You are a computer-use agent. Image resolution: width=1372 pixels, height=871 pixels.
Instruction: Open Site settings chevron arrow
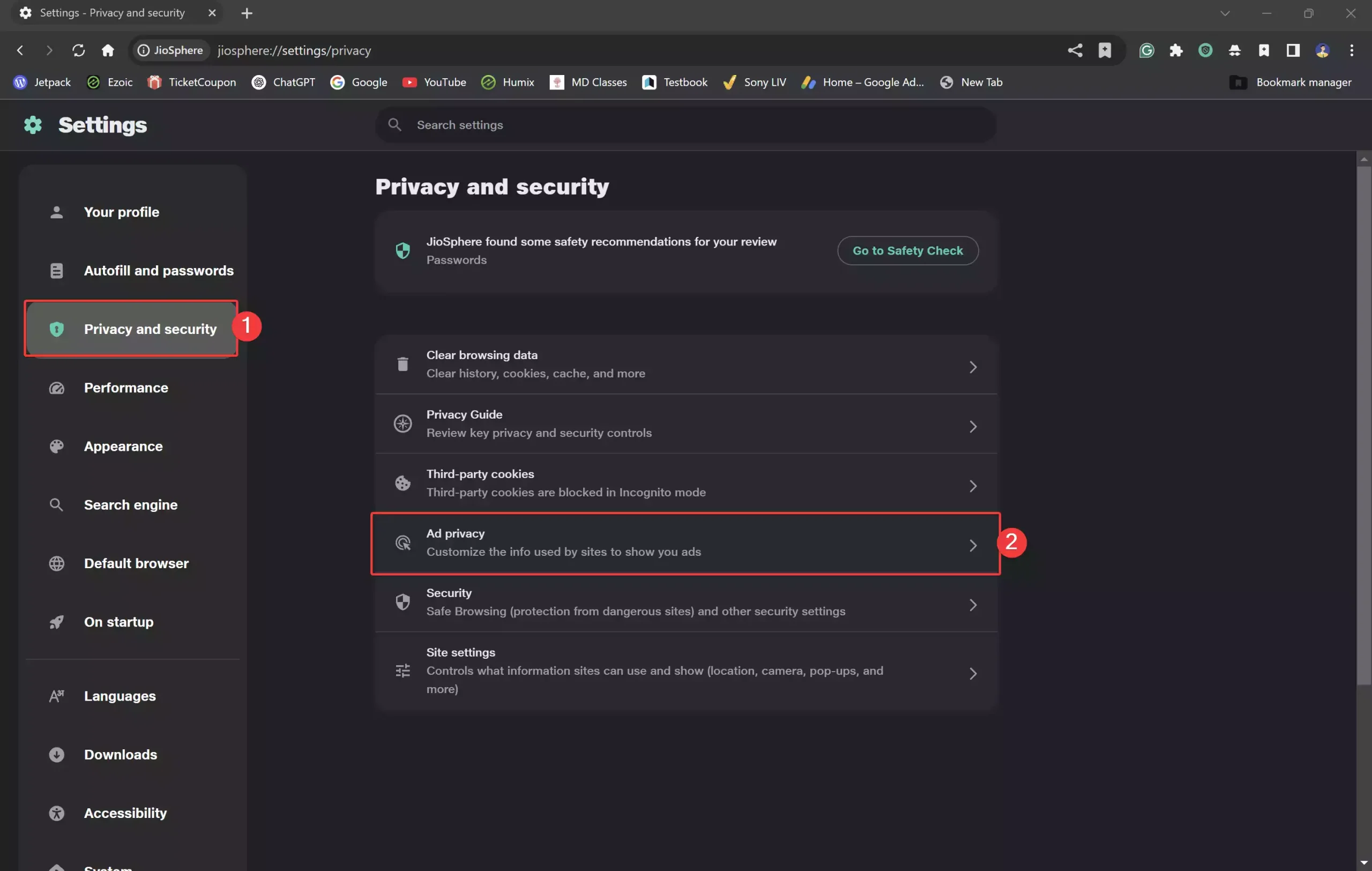pyautogui.click(x=972, y=673)
